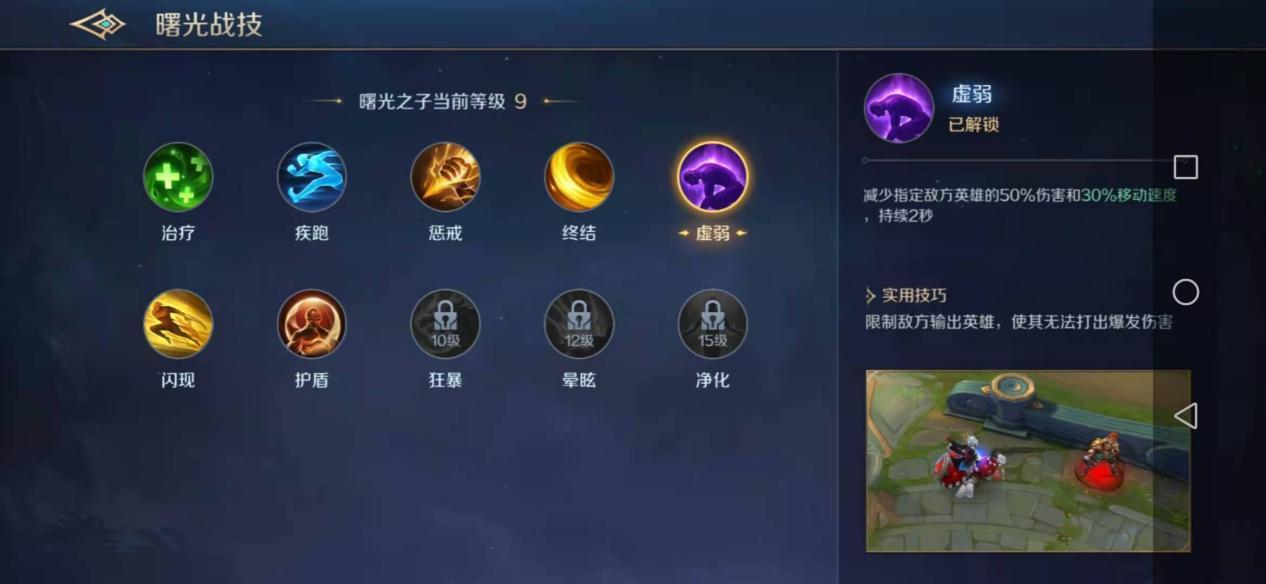Expand the 实用技巧 tips section arrow
The height and width of the screenshot is (584, 1266).
pyautogui.click(x=871, y=296)
